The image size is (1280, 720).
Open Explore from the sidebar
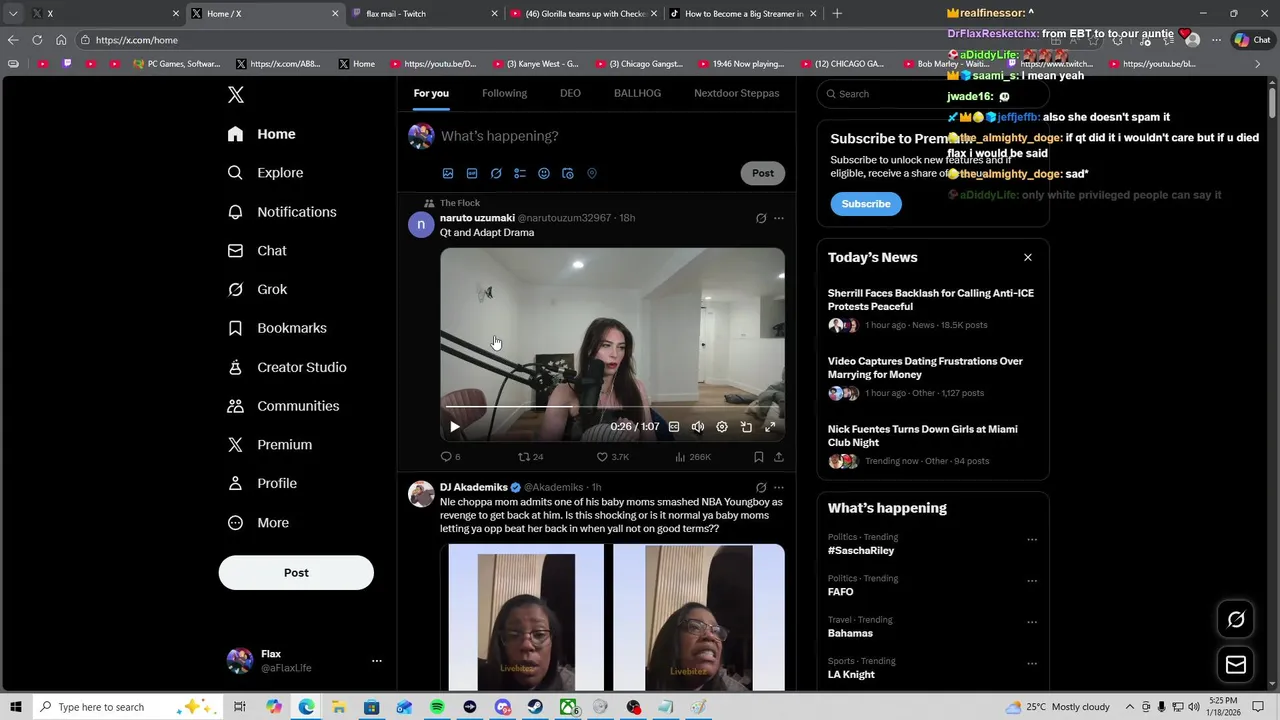(265, 173)
